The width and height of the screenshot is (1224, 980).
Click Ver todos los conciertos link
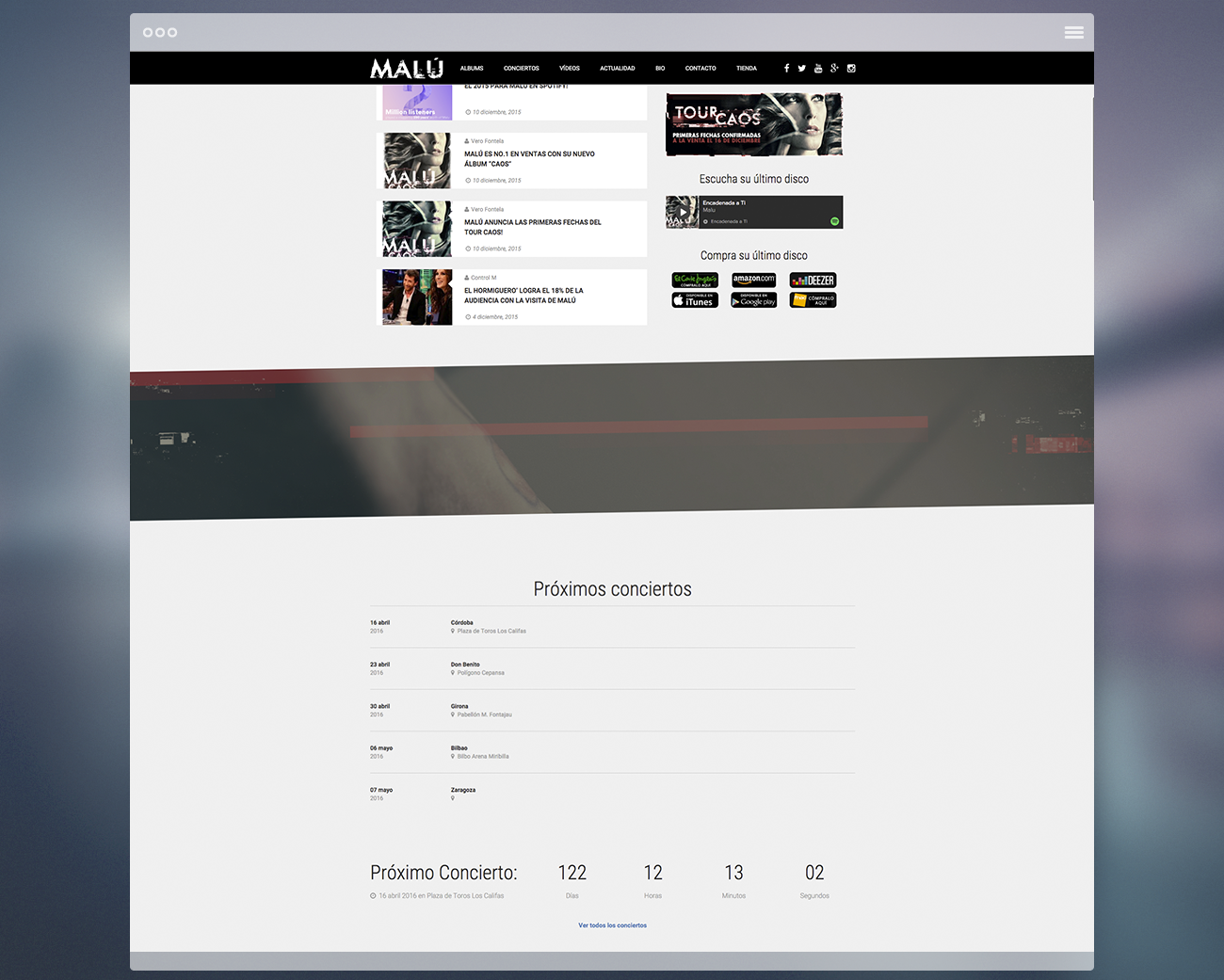(612, 925)
